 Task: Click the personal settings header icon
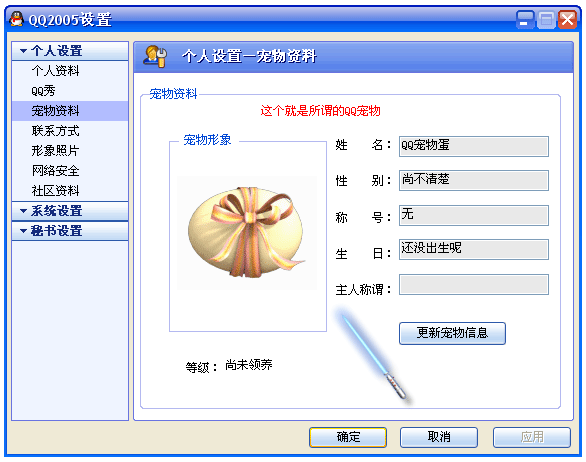(x=155, y=56)
